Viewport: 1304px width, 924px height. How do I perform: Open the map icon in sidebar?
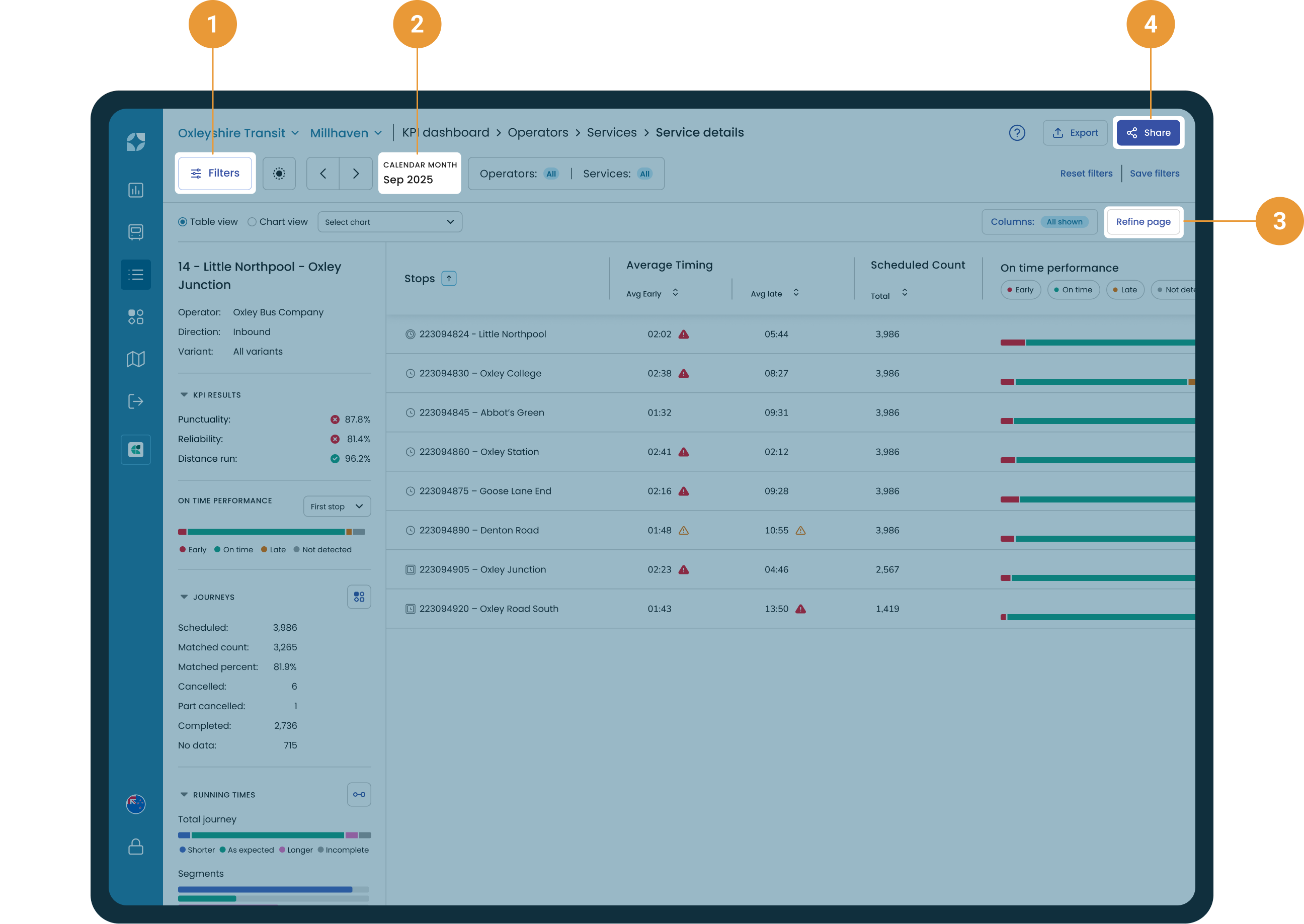[135, 359]
